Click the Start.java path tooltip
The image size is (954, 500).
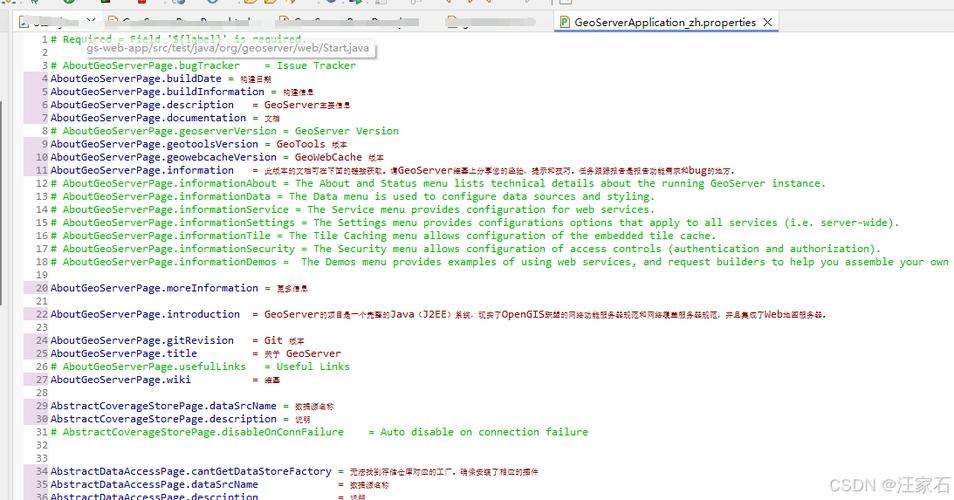[228, 47]
